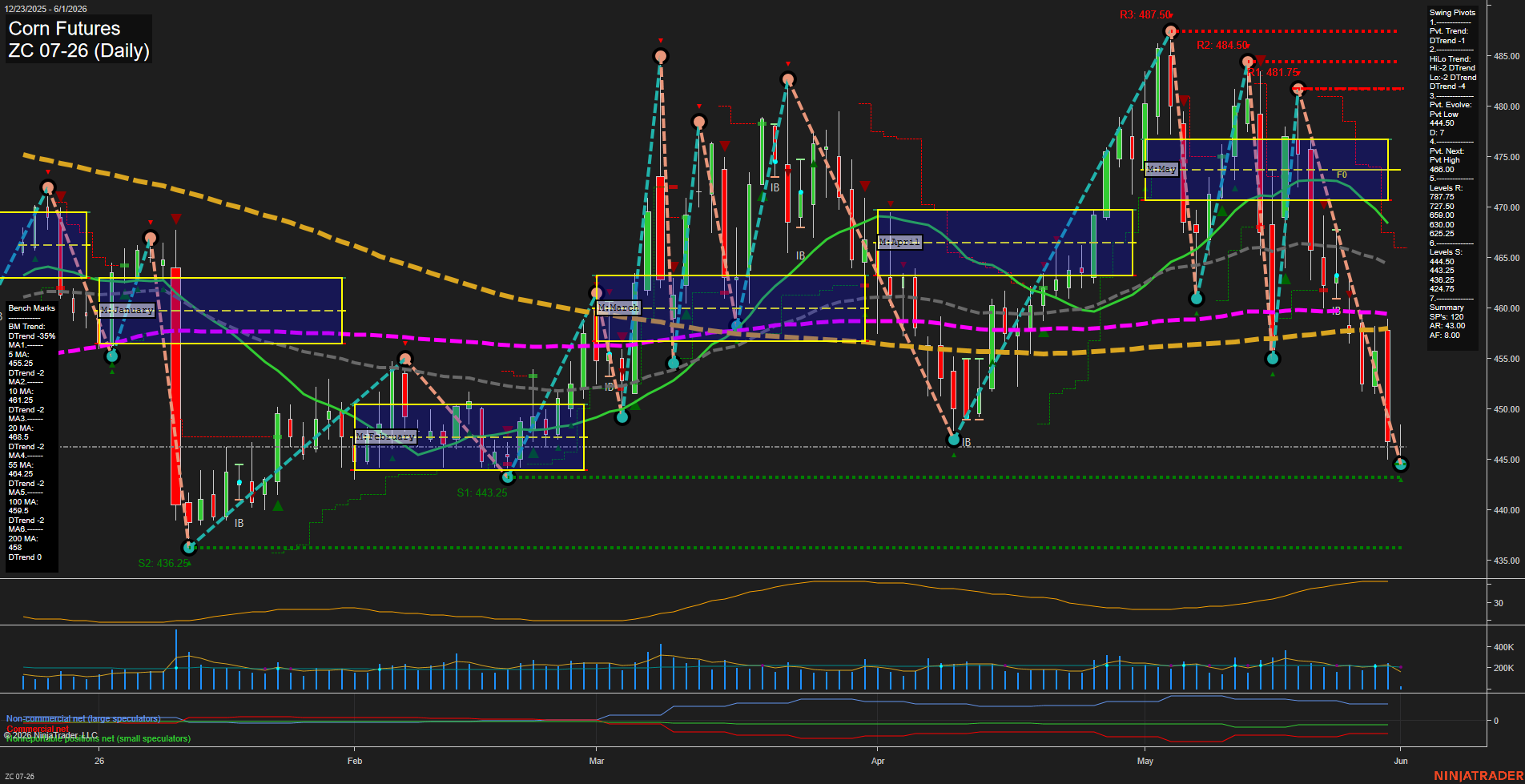Click the F0 label in the May box
Screen dimensions: 1525x784
tap(1342, 175)
